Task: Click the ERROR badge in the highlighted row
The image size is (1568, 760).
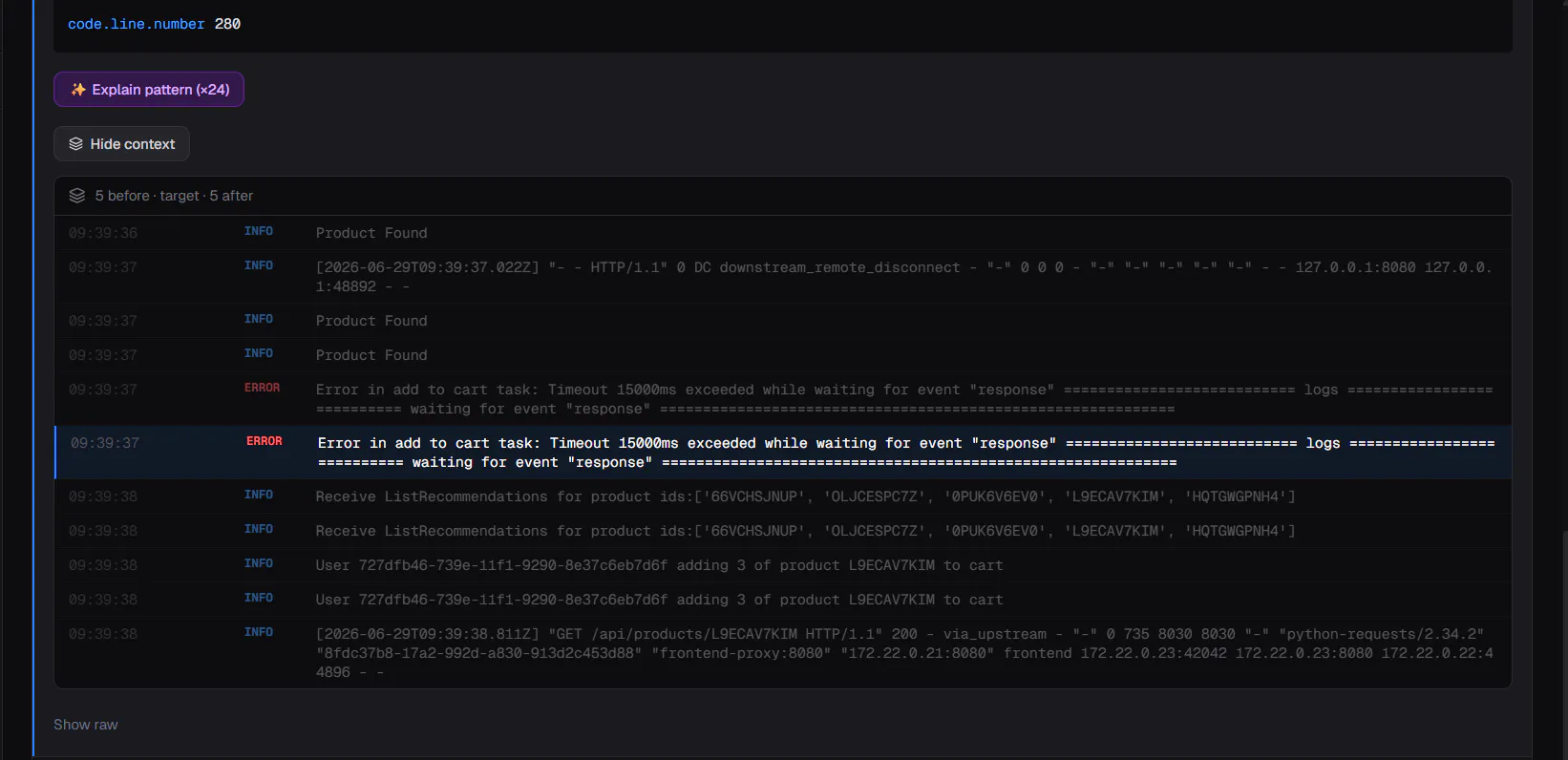Action: coord(265,442)
